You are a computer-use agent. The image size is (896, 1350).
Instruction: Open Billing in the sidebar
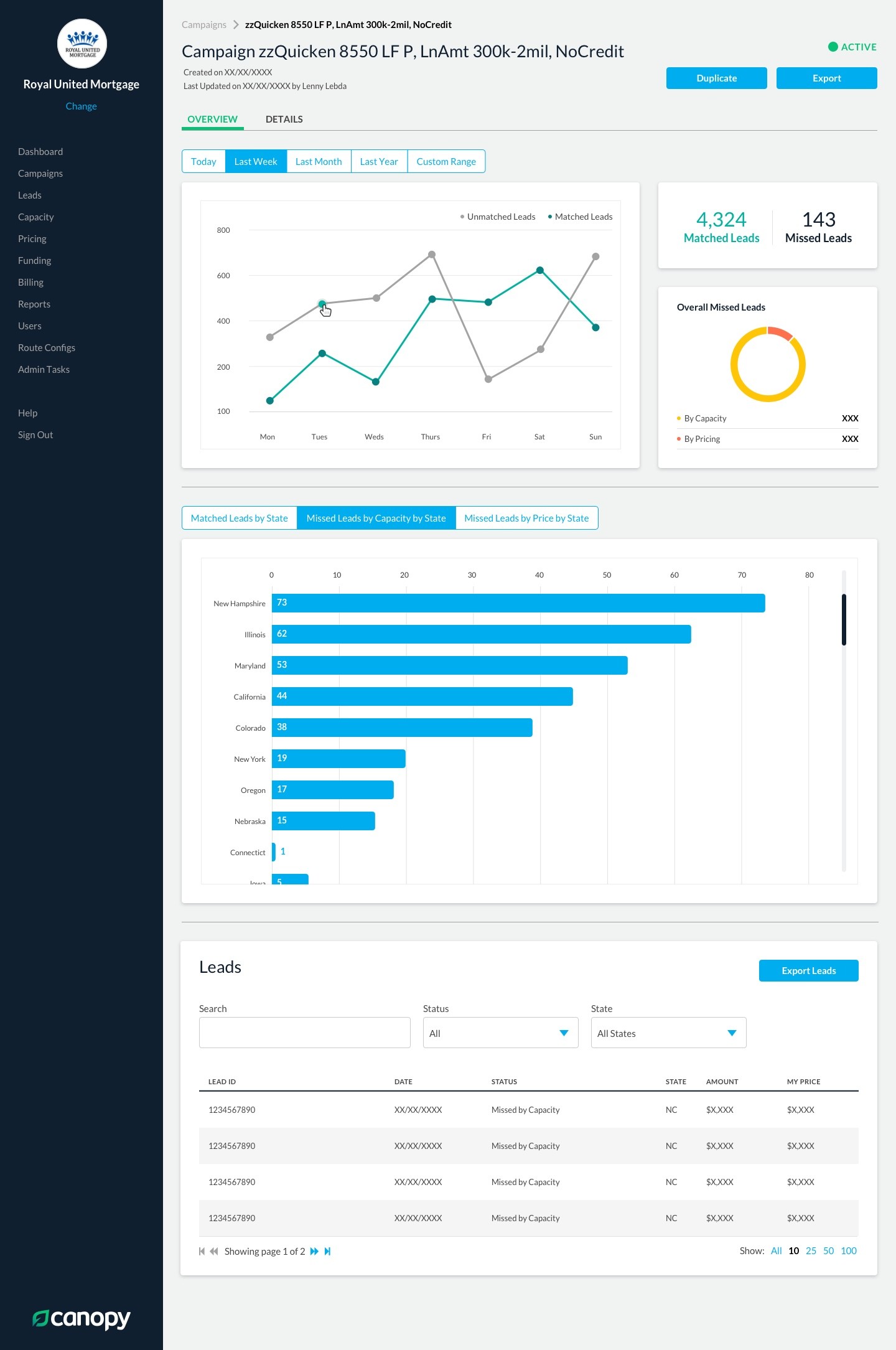[x=31, y=282]
